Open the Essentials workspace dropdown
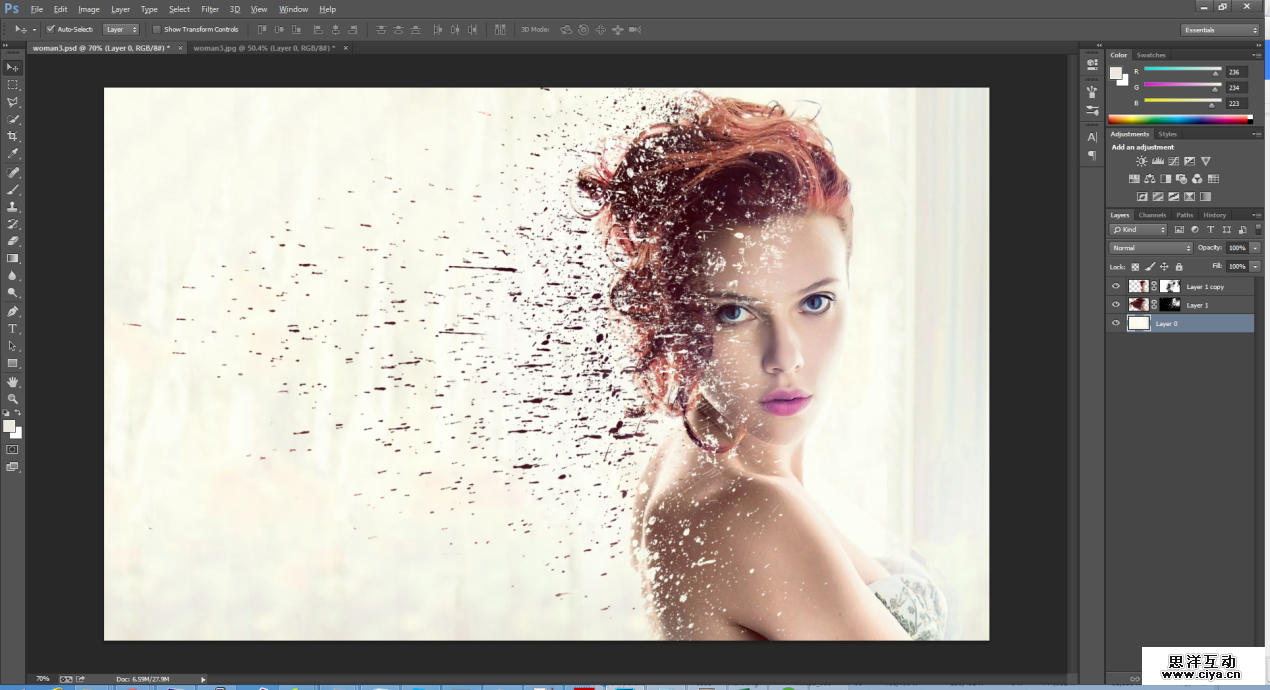Viewport: 1270px width, 690px height. tap(1219, 30)
